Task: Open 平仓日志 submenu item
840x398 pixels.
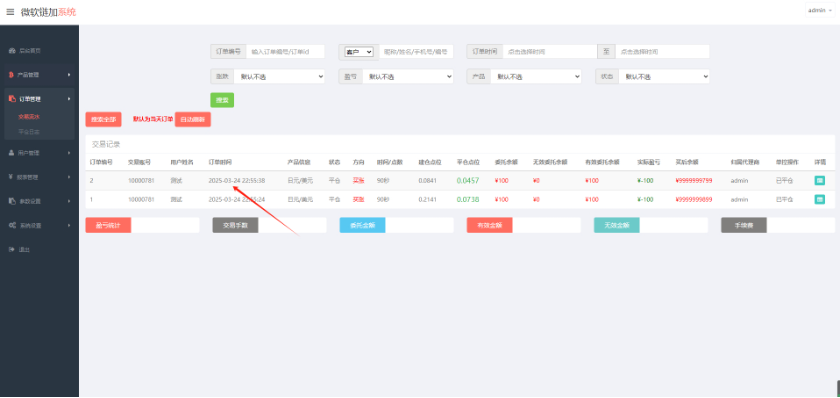Action: click(x=29, y=132)
